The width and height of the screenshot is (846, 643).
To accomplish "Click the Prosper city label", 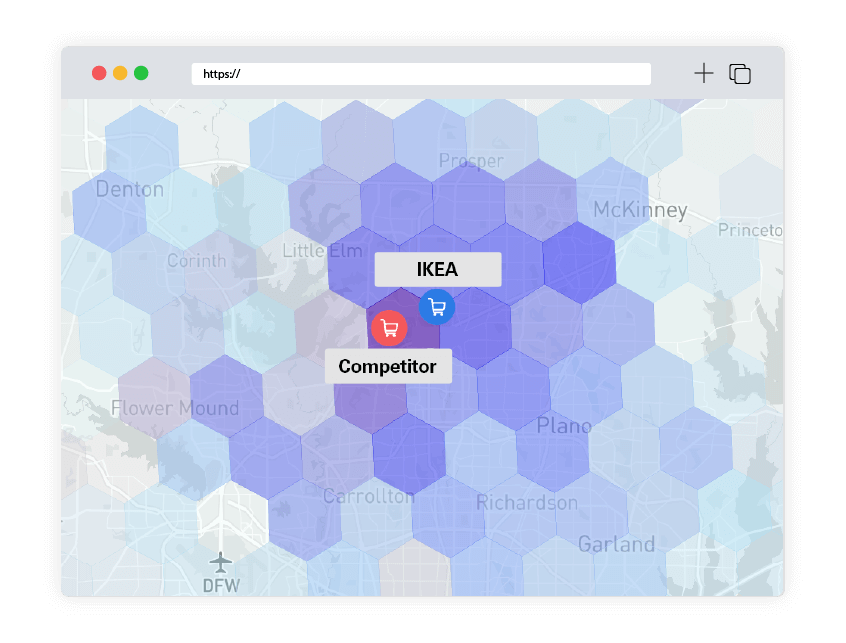I will point(471,161).
